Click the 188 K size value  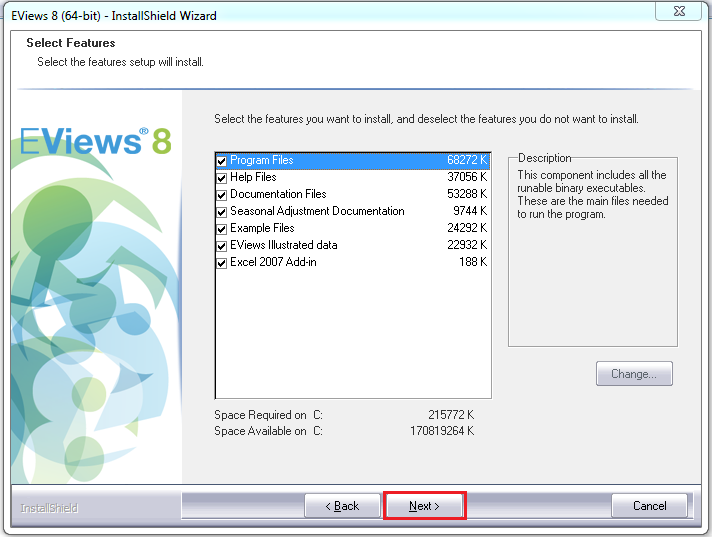point(473,262)
